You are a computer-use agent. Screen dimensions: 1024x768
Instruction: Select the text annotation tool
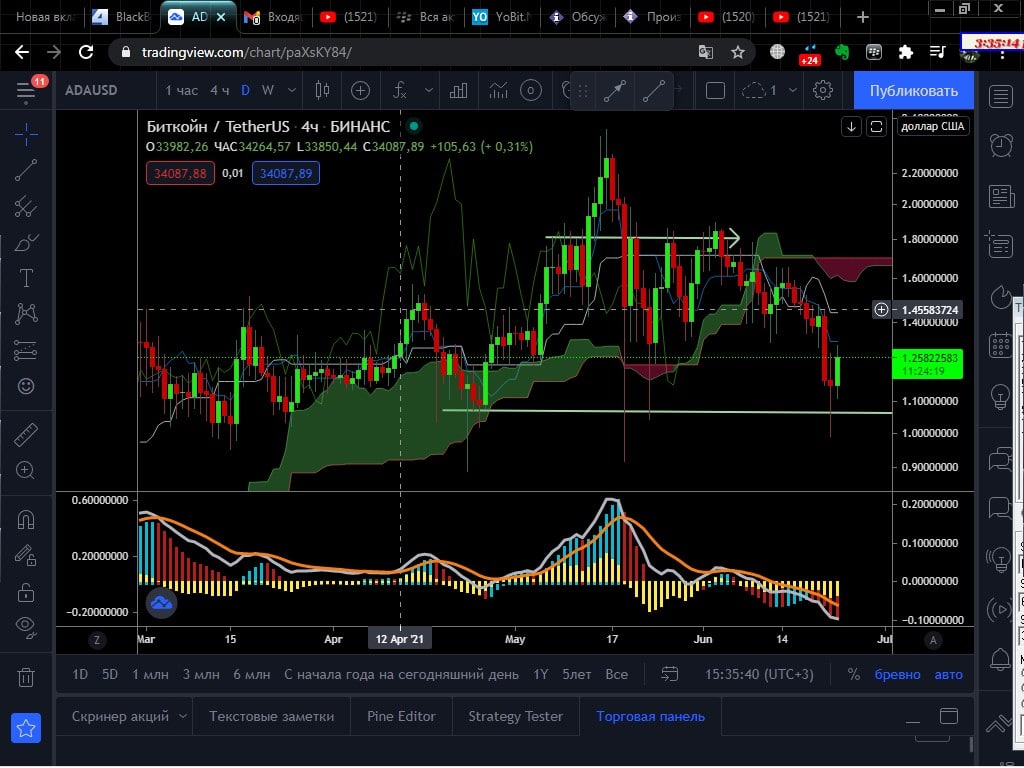coord(26,278)
